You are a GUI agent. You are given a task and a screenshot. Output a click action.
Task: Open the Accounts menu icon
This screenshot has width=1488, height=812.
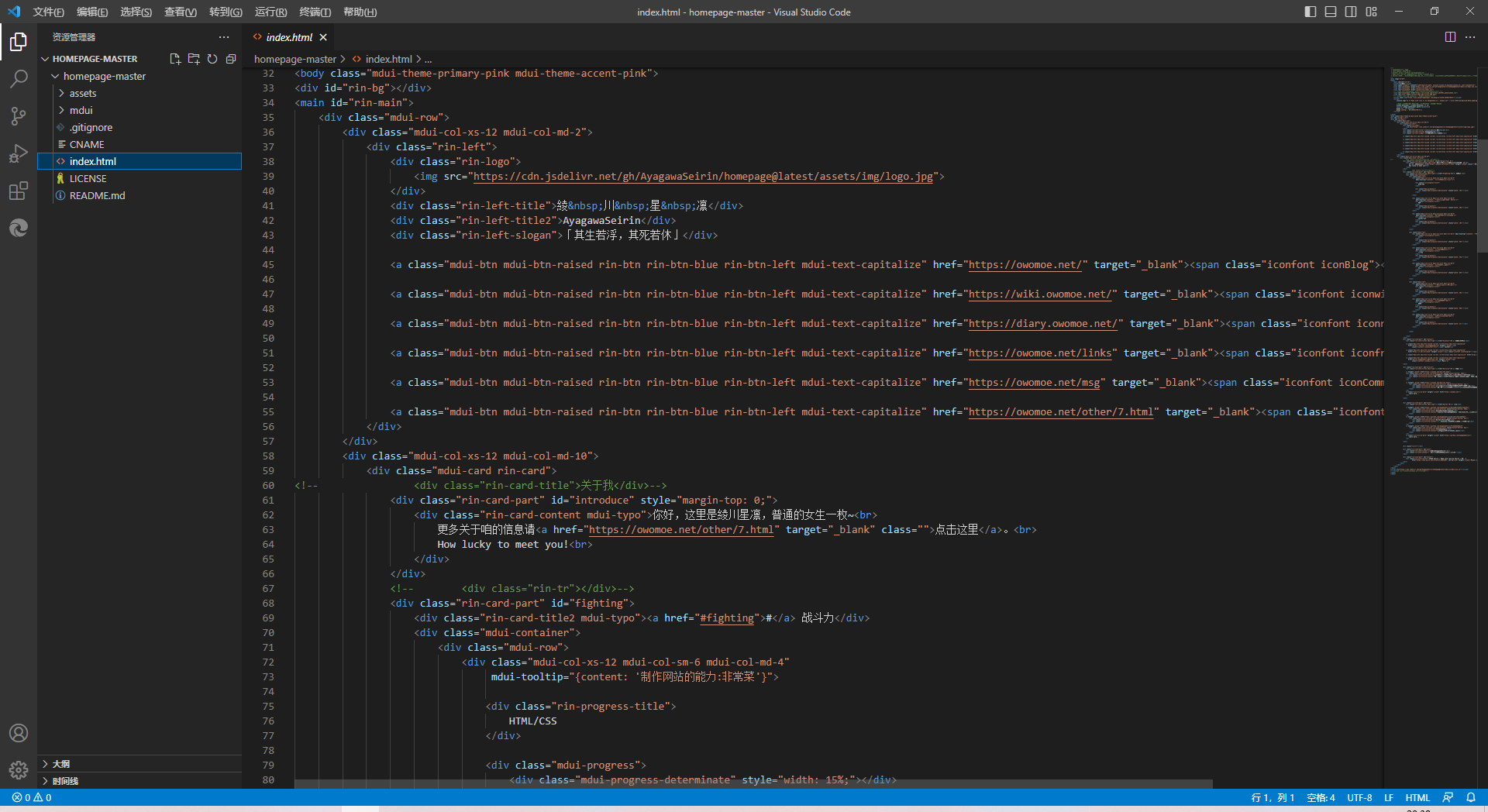[x=19, y=733]
